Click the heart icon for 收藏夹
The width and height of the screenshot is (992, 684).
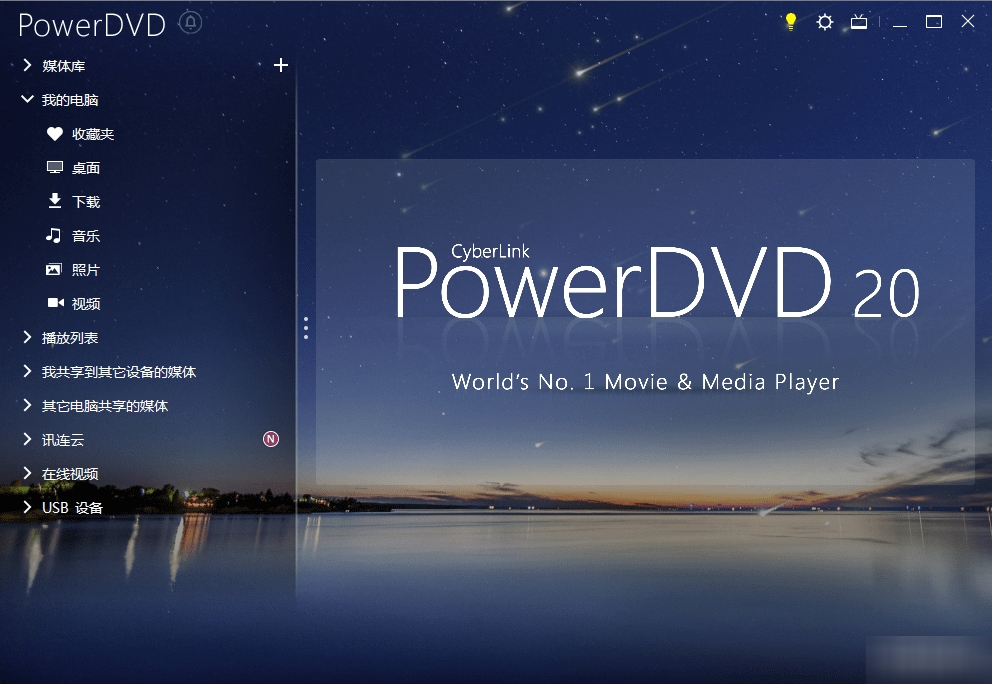point(55,133)
